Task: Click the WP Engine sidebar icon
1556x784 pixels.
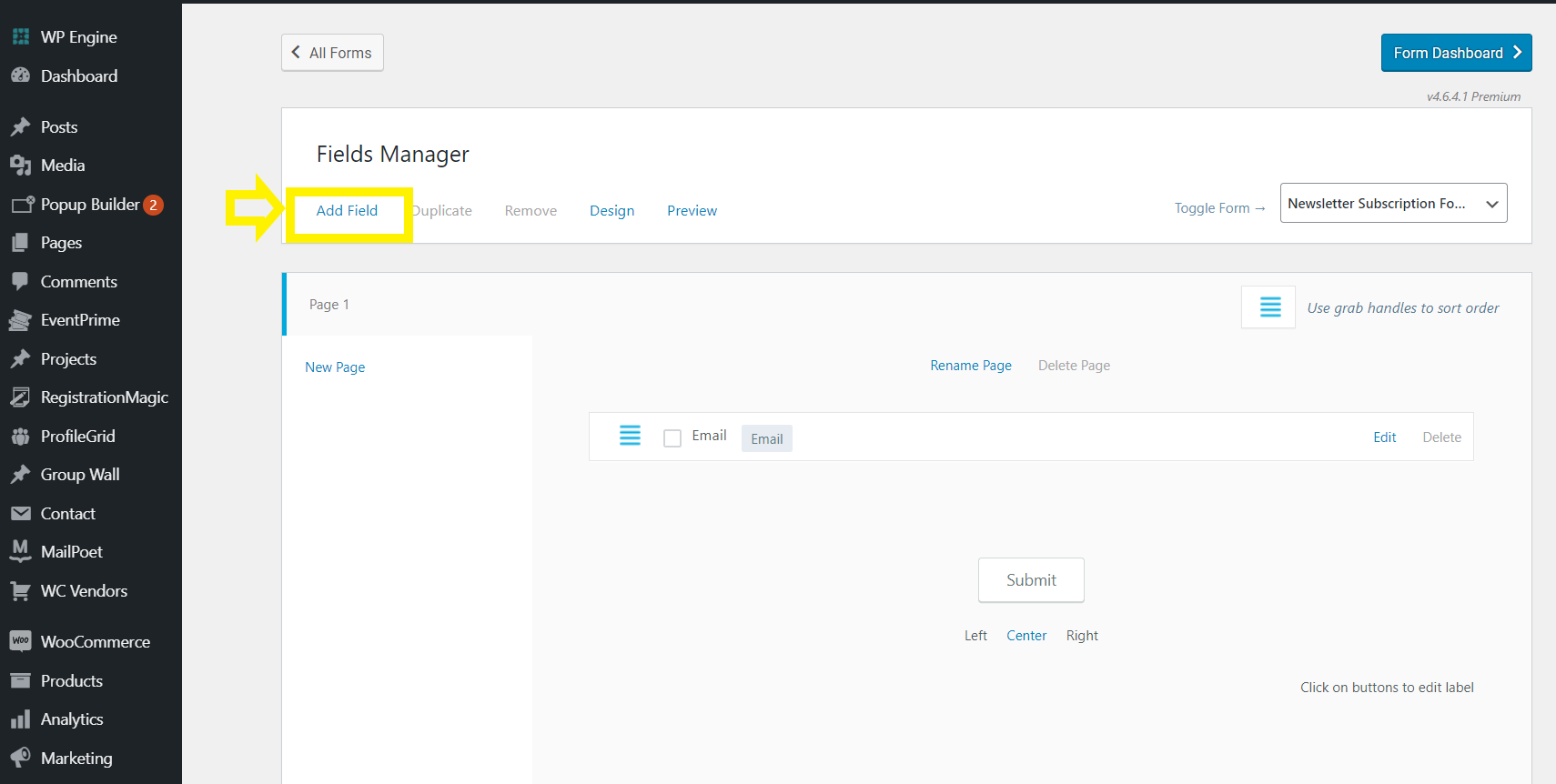Action: 20,37
